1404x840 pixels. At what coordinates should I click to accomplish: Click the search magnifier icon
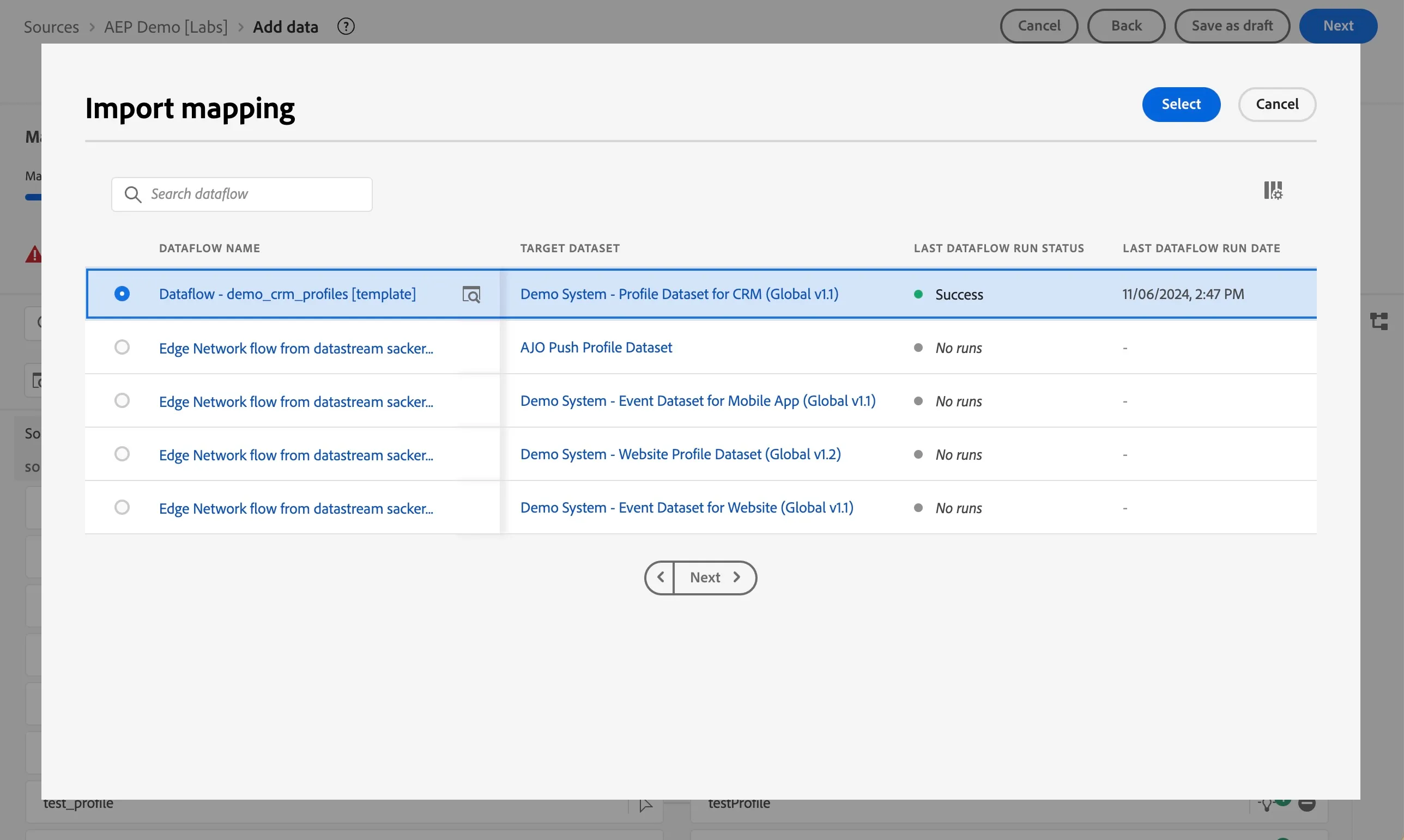(132, 194)
